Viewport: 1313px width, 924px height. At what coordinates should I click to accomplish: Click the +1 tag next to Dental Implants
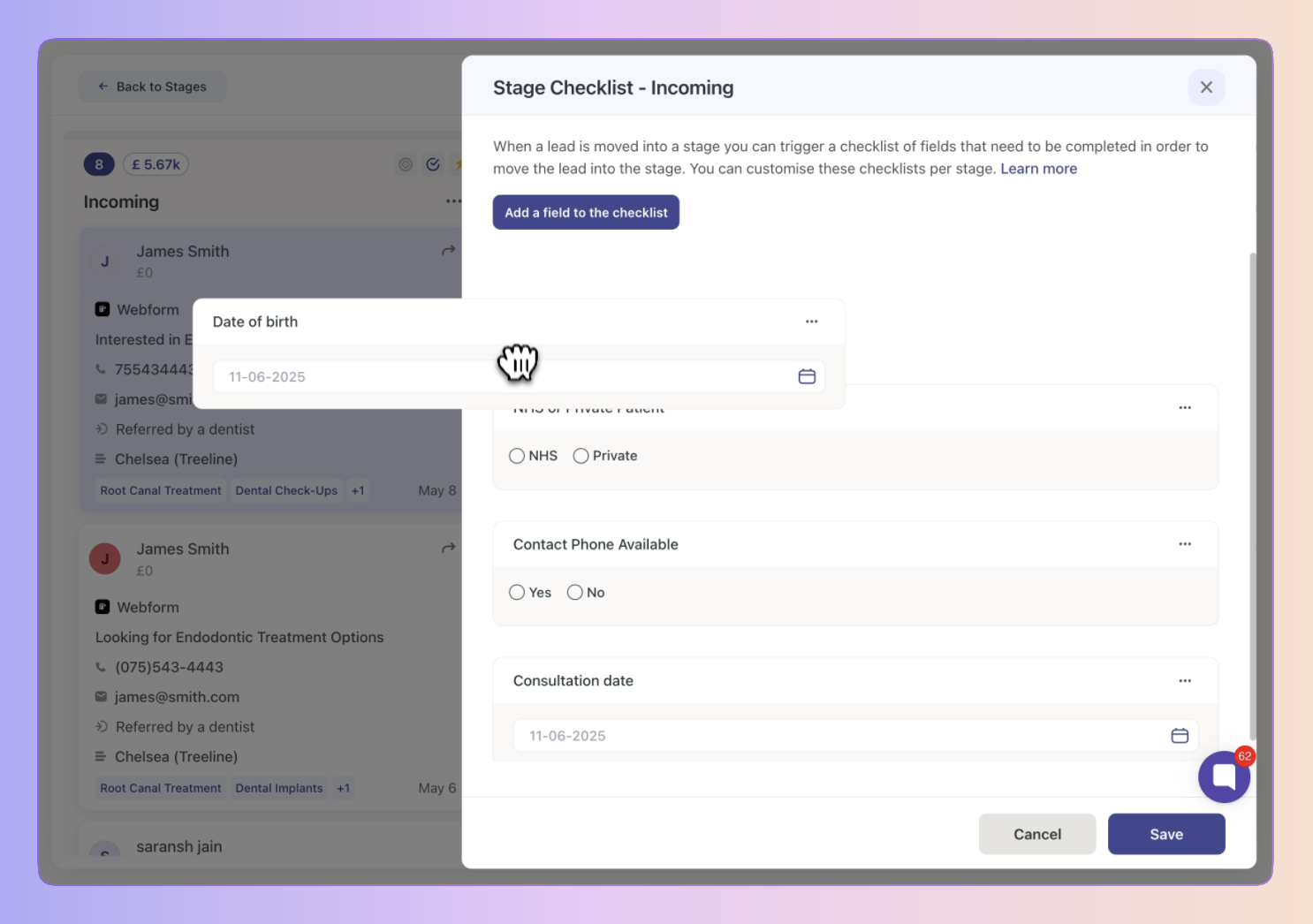coord(343,788)
